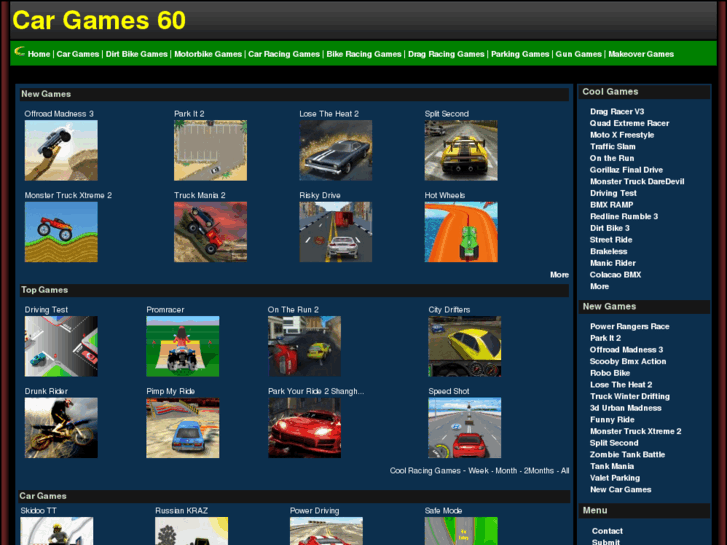Viewport: 727px width, 545px height.
Task: Open 3d Urban Madness in the sidebar
Action: pos(626,408)
